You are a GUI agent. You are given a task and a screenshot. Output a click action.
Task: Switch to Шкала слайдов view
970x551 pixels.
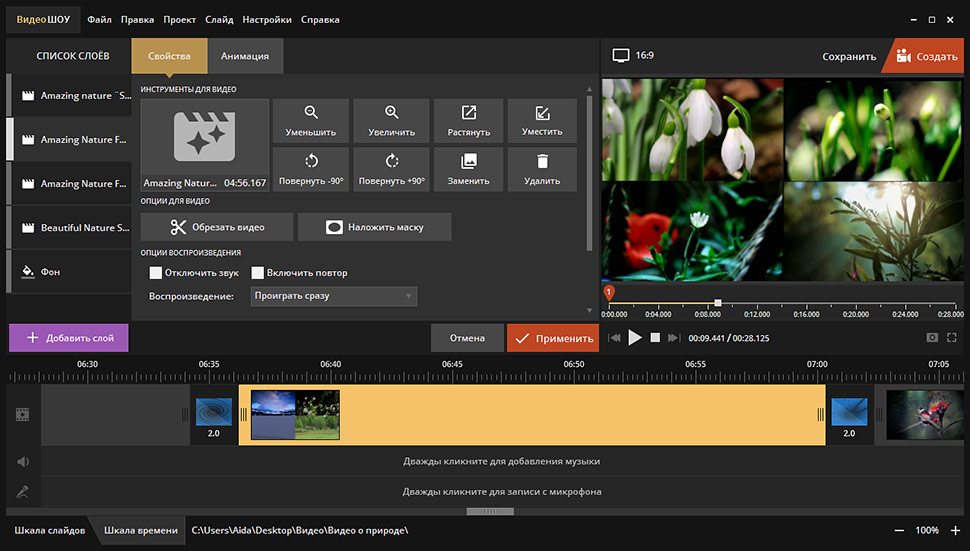click(50, 531)
